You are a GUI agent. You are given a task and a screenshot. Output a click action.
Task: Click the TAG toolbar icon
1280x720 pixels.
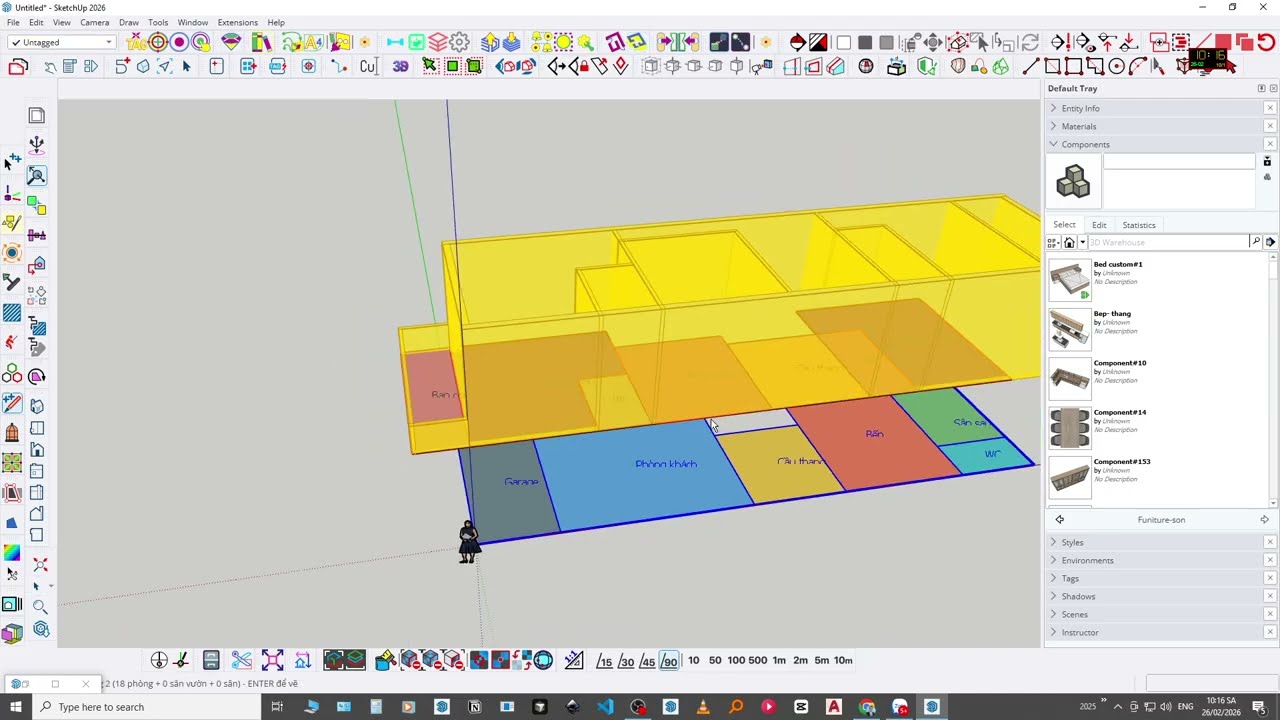pos(136,42)
